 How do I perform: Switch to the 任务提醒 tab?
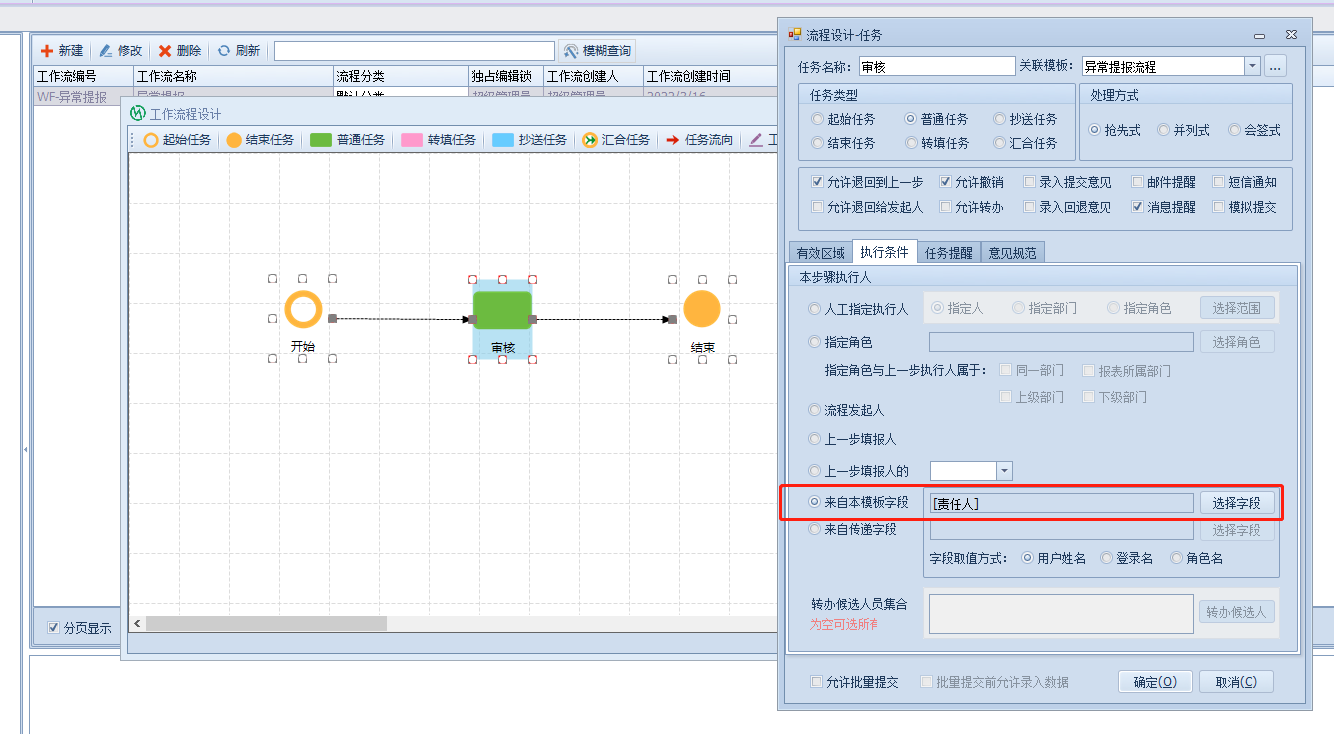pos(948,253)
